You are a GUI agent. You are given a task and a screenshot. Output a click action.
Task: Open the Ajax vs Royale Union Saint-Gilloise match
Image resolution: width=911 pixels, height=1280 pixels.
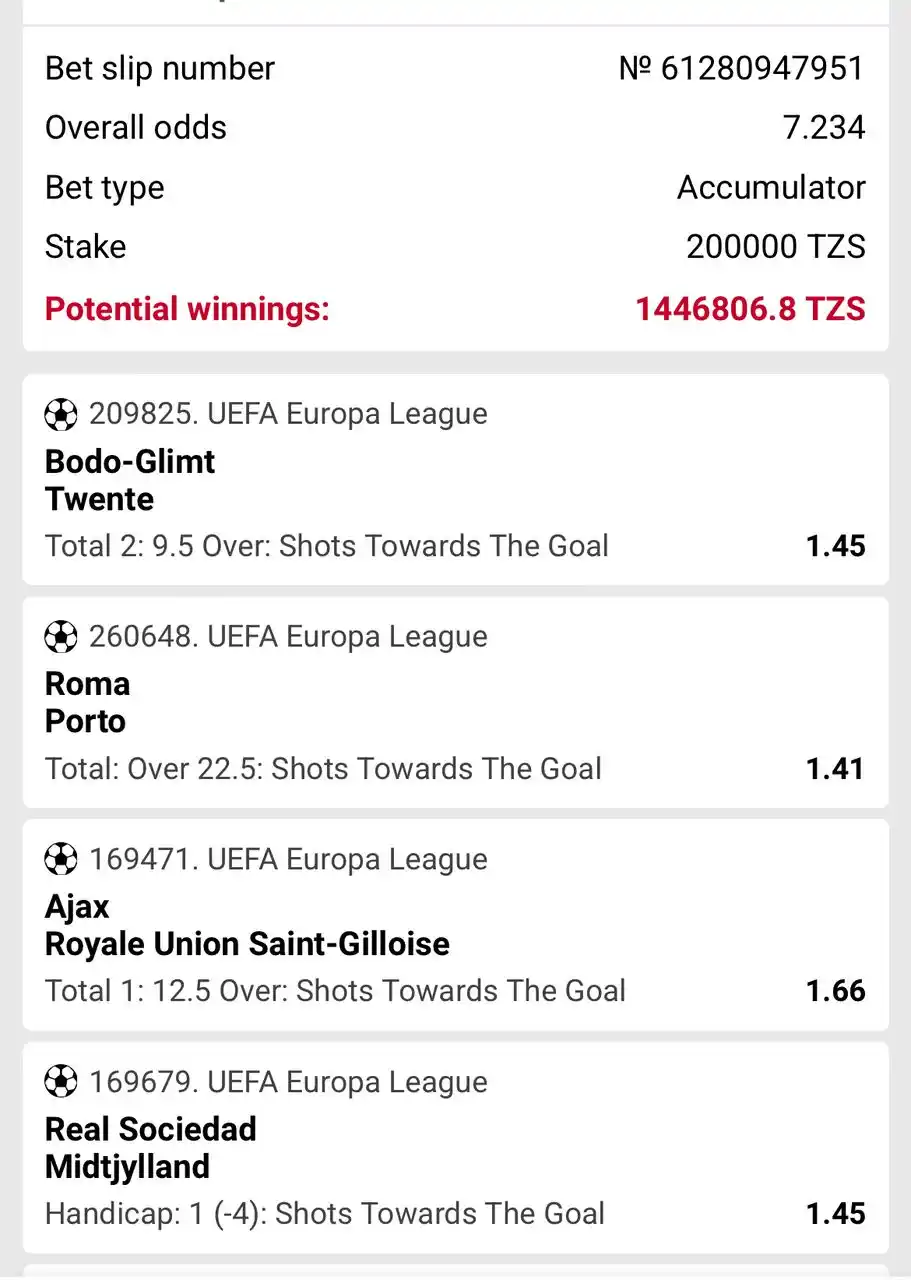pos(455,925)
